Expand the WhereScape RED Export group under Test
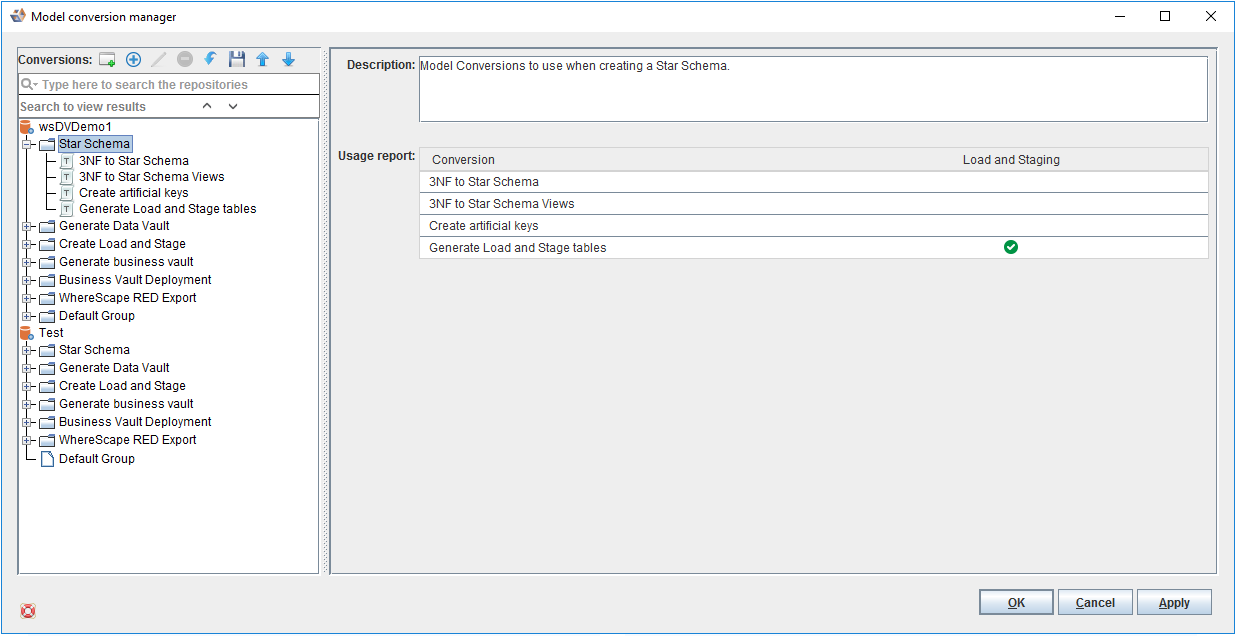This screenshot has width=1238, height=636. (28, 440)
